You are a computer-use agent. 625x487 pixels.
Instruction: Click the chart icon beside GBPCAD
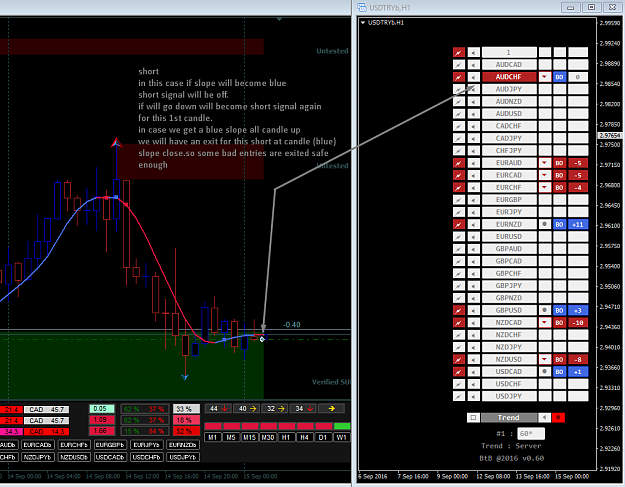coord(459,261)
